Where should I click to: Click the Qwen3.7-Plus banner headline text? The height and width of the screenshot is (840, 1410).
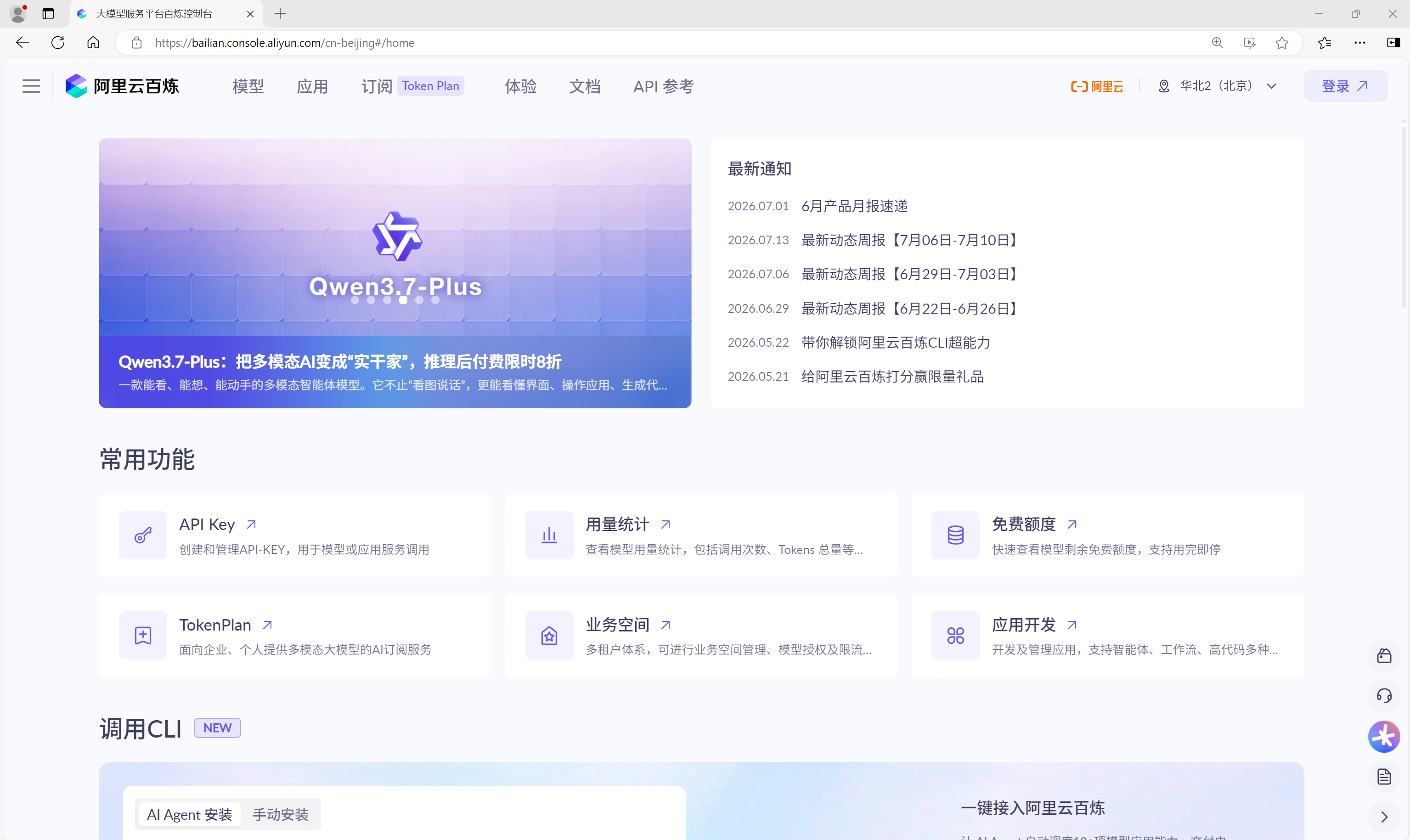(339, 362)
